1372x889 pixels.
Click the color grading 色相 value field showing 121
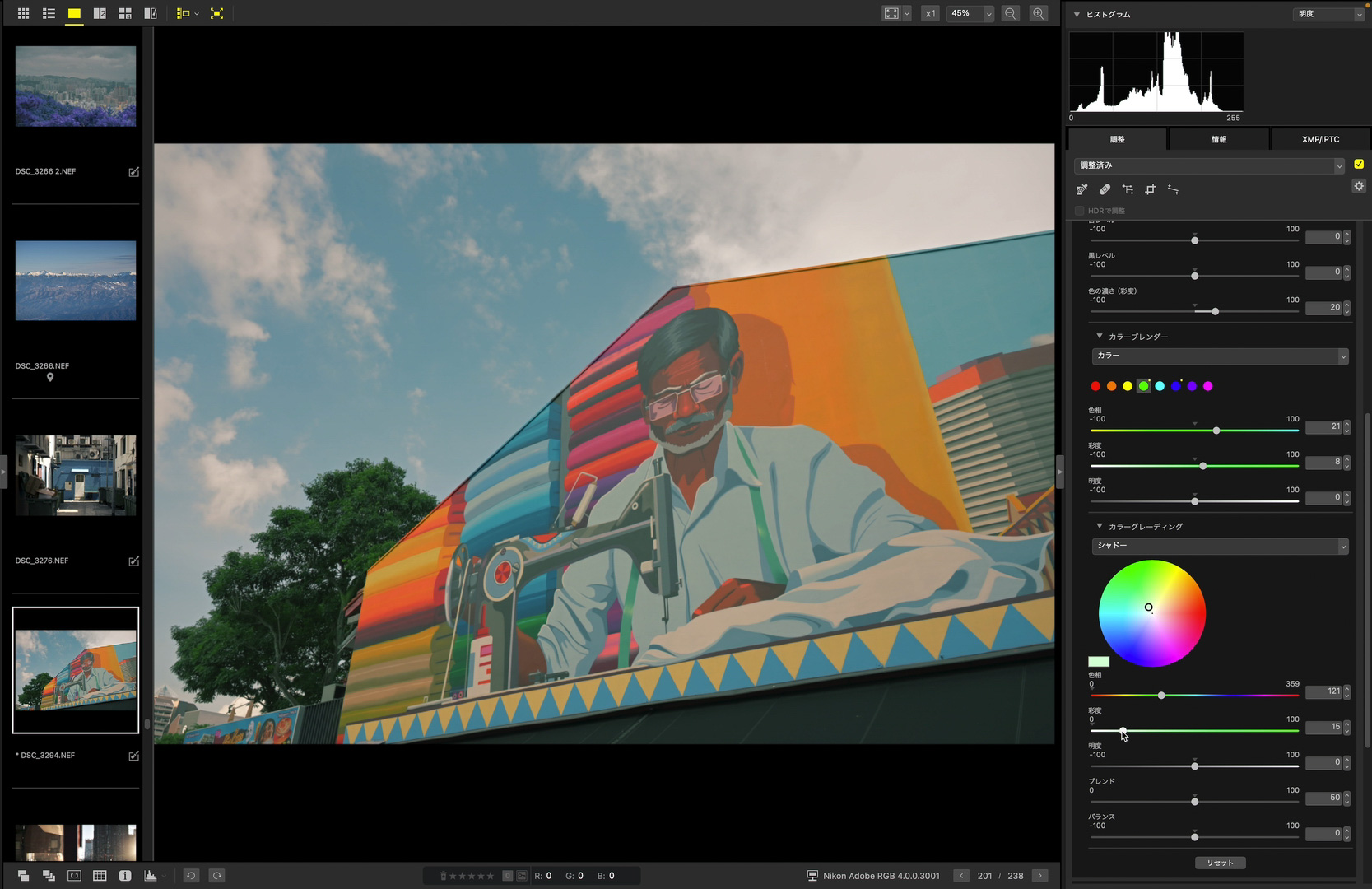[x=1323, y=691]
